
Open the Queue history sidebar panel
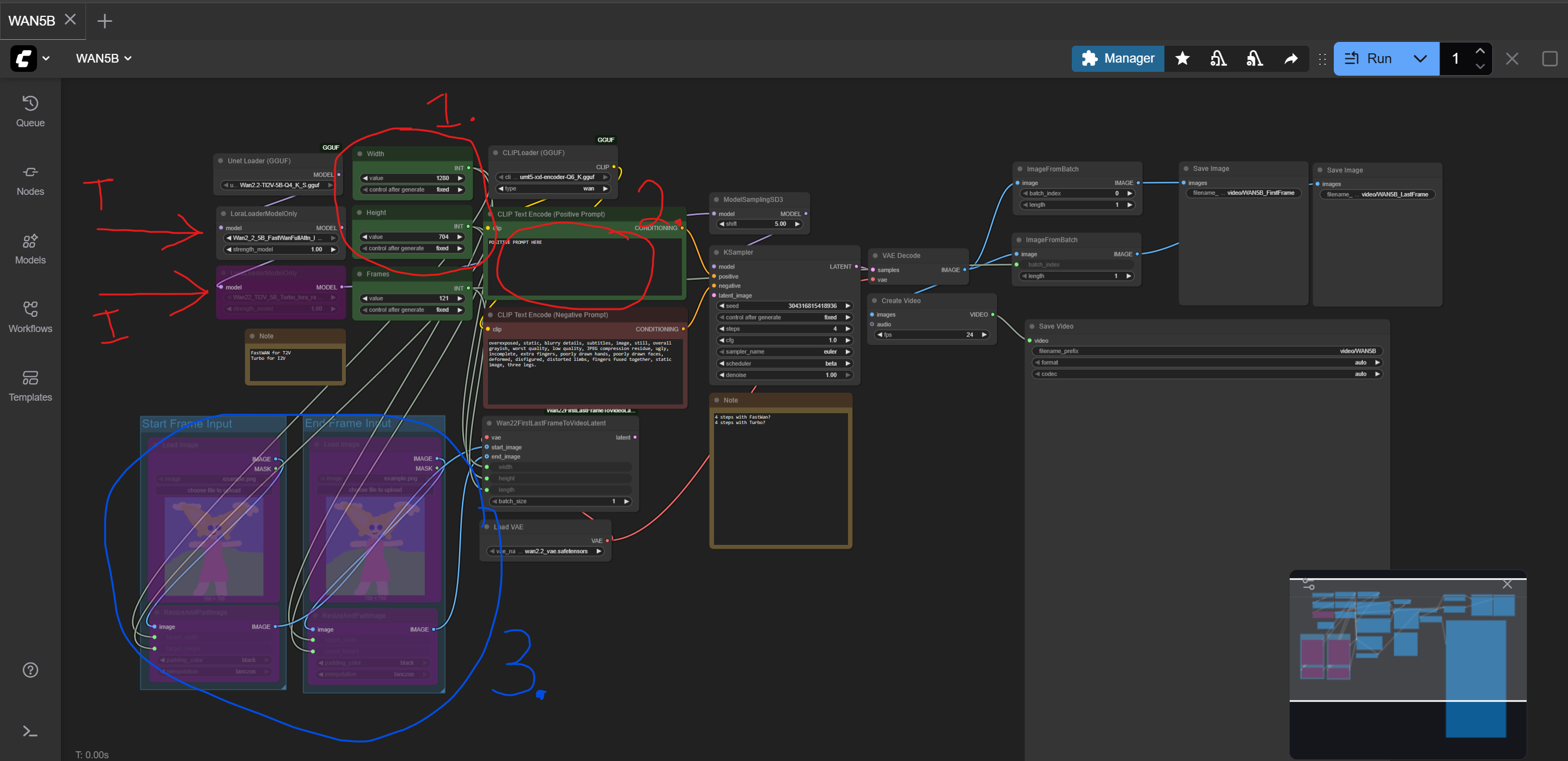[30, 112]
